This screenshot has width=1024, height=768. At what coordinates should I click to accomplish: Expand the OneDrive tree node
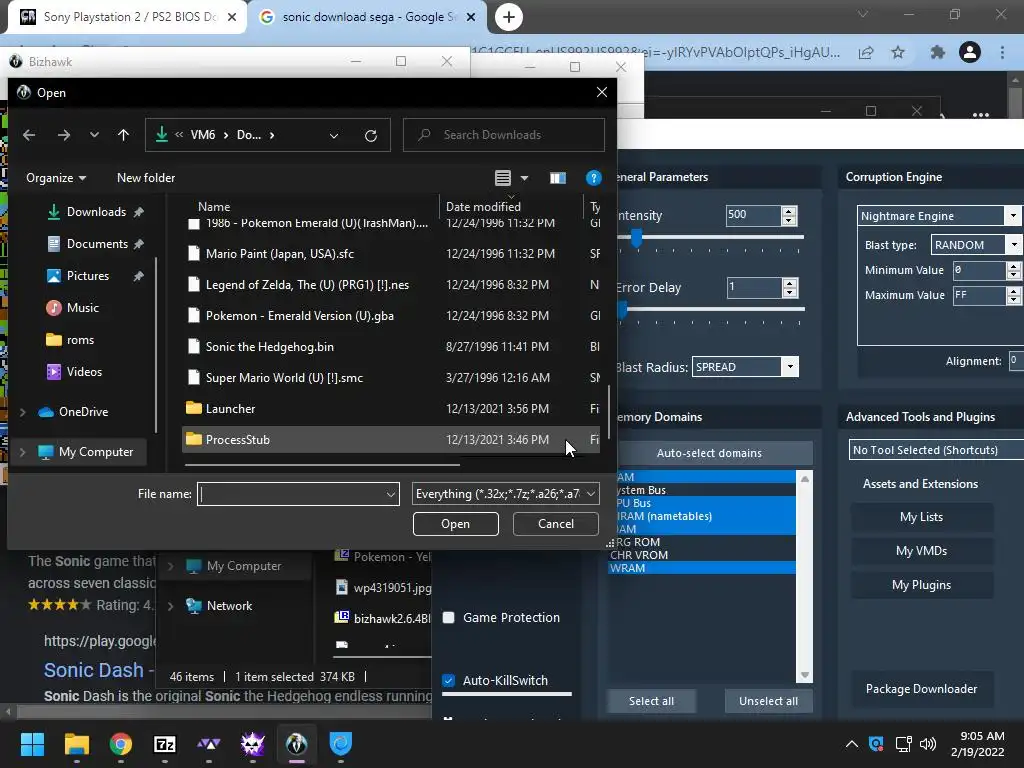click(23, 412)
